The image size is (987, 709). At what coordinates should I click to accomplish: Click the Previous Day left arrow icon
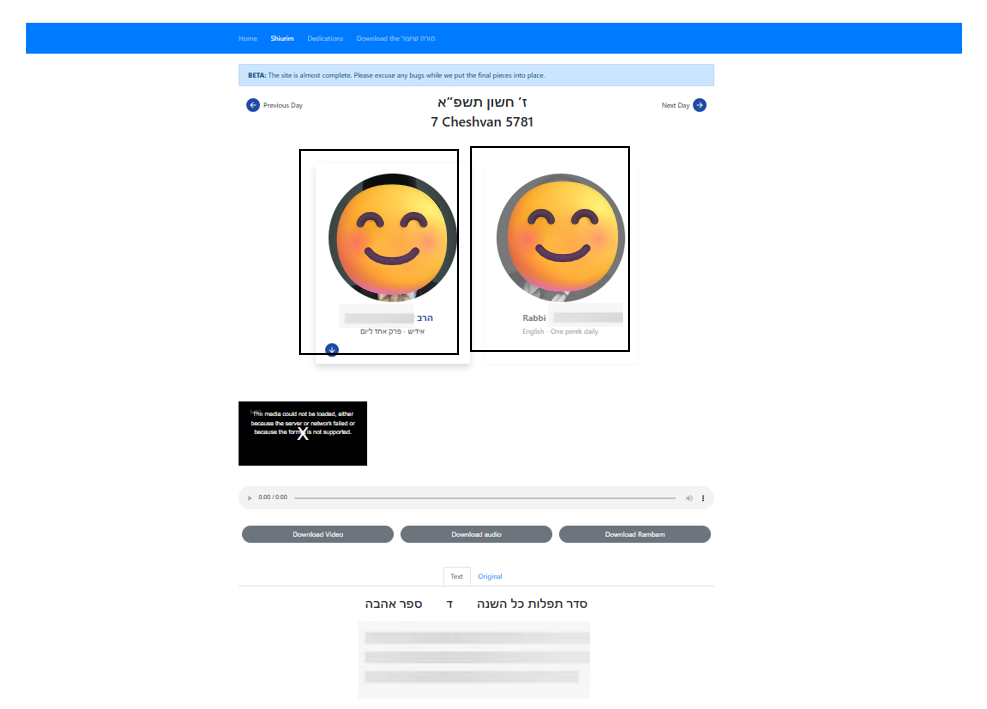[253, 105]
